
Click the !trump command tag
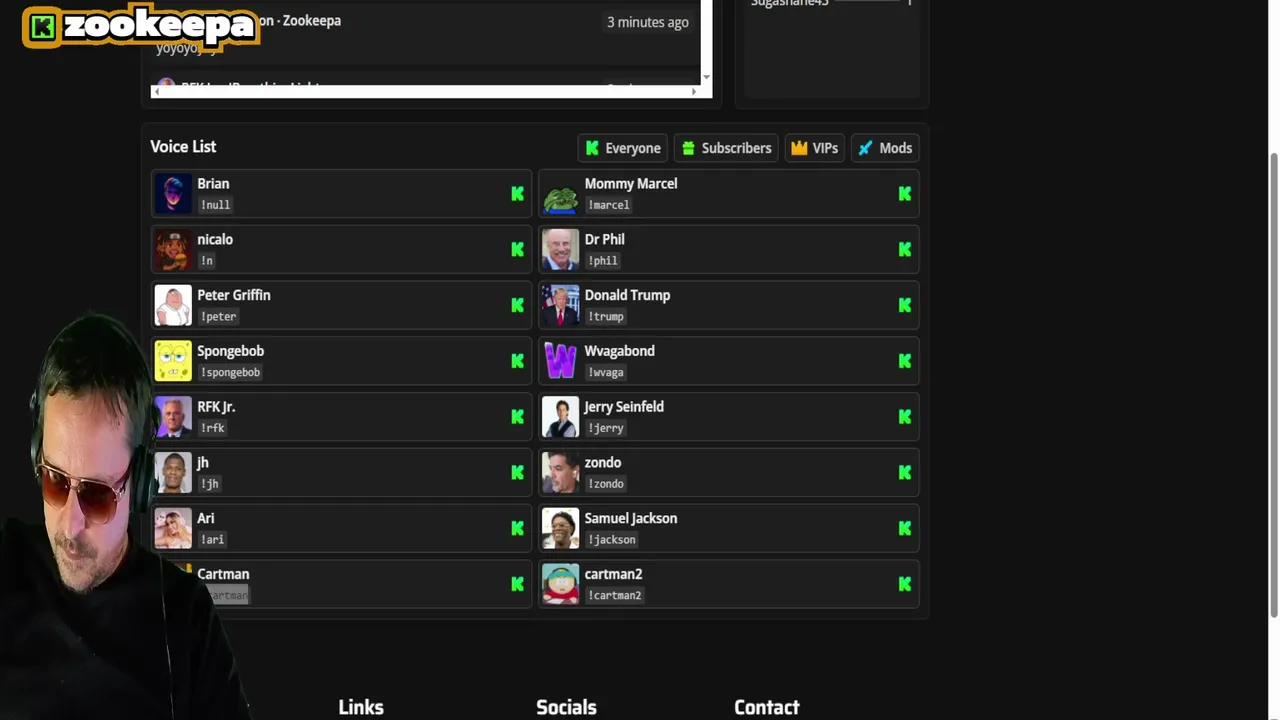tap(605, 316)
